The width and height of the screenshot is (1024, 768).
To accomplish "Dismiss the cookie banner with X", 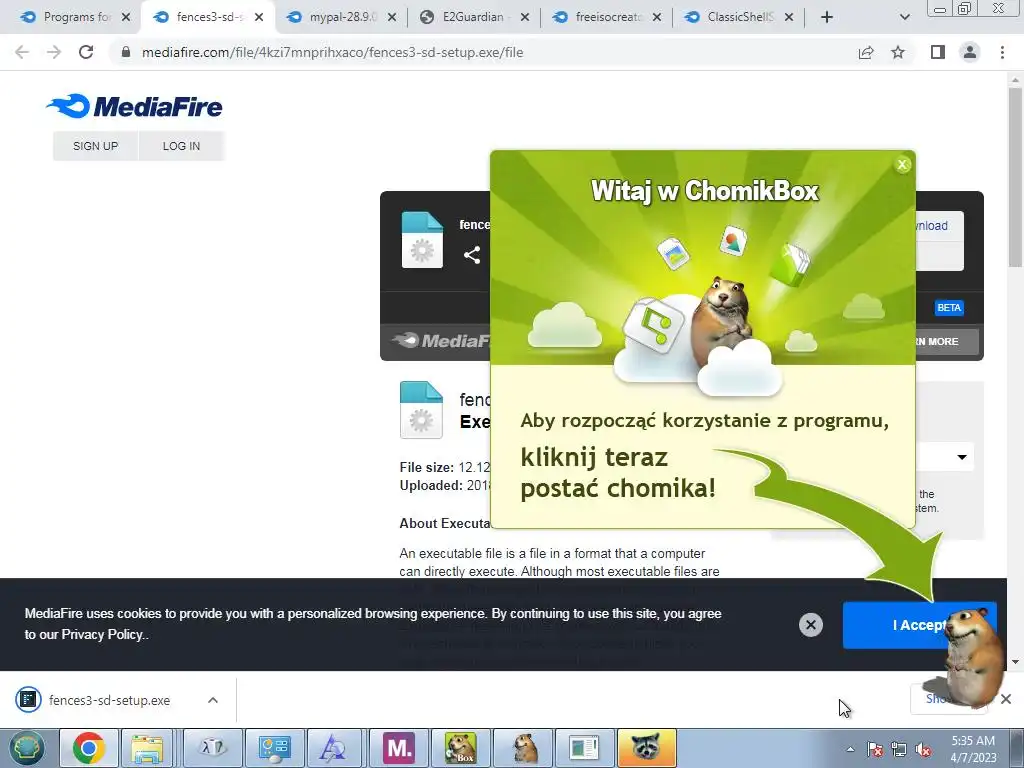I will click(x=810, y=625).
